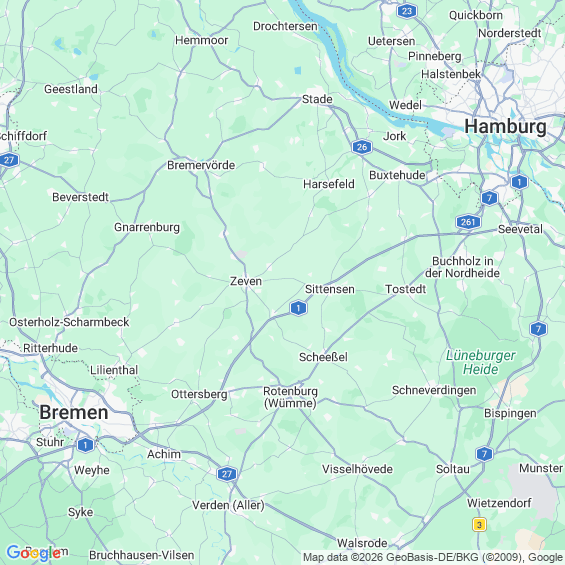
Task: Select the Bremen city label
Action: (74, 412)
